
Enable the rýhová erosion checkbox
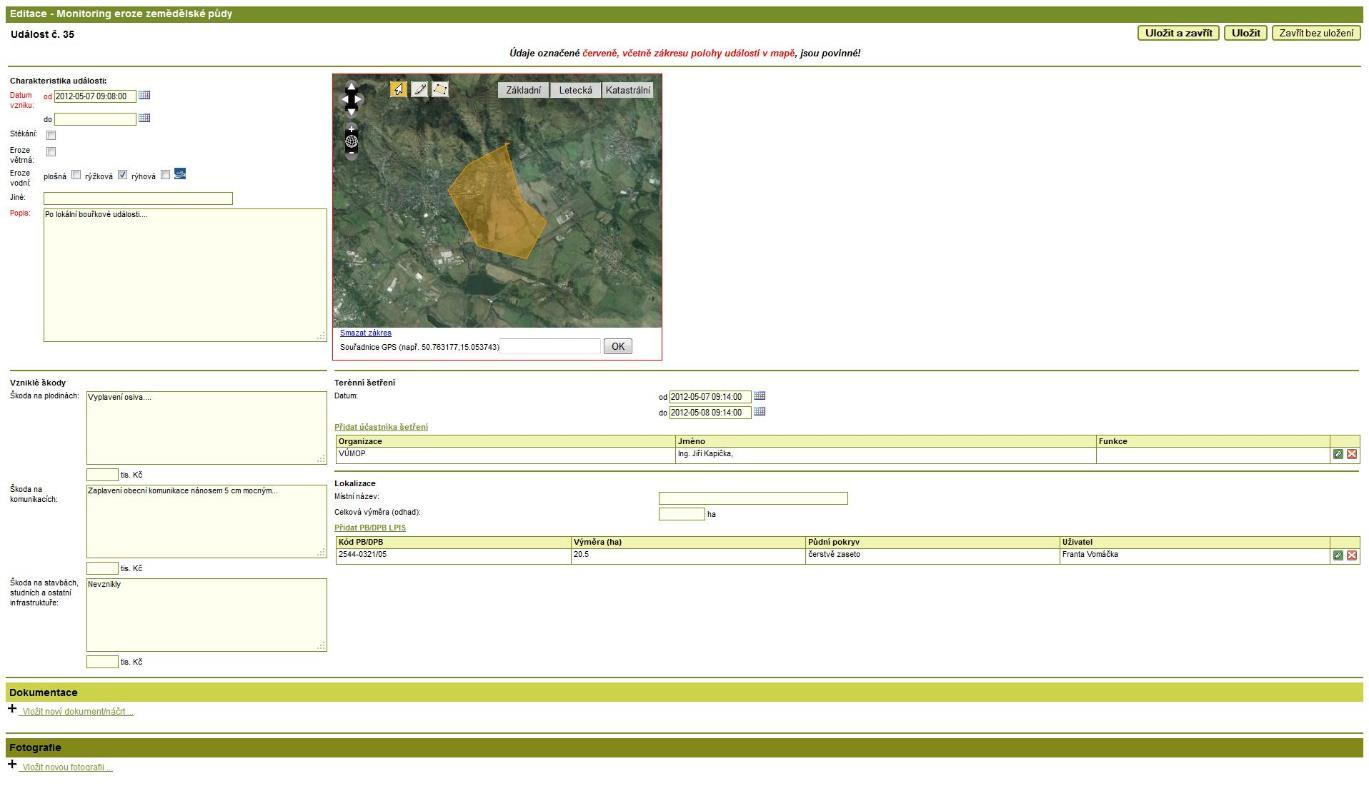pyautogui.click(x=166, y=175)
